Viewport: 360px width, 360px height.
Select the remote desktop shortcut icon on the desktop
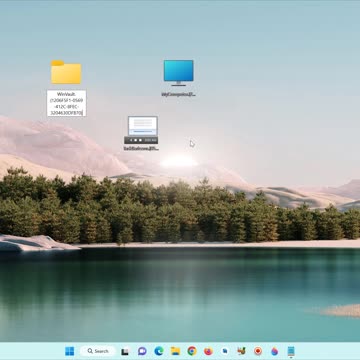(x=142, y=130)
